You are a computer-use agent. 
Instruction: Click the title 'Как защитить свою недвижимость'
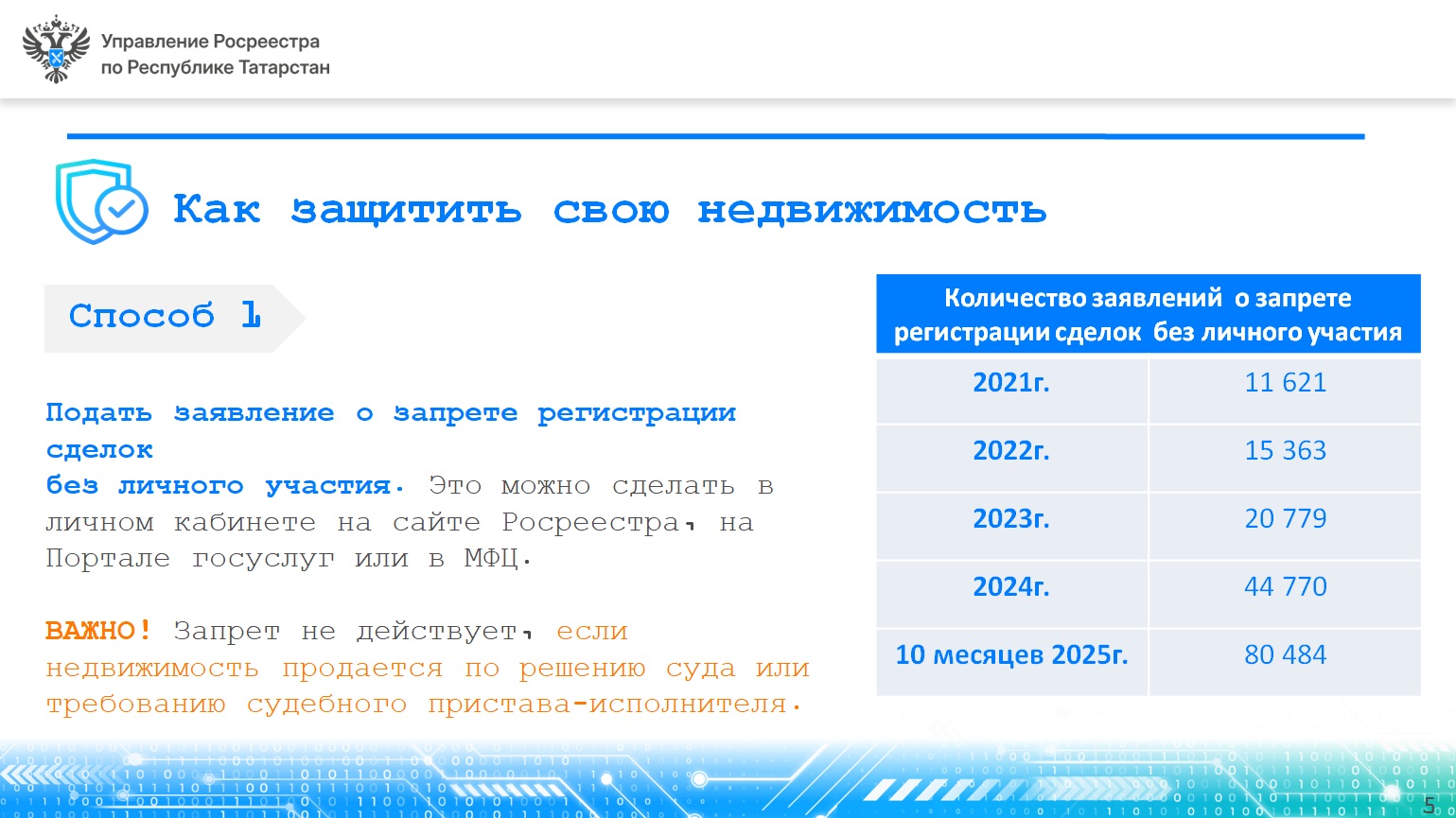609,209
